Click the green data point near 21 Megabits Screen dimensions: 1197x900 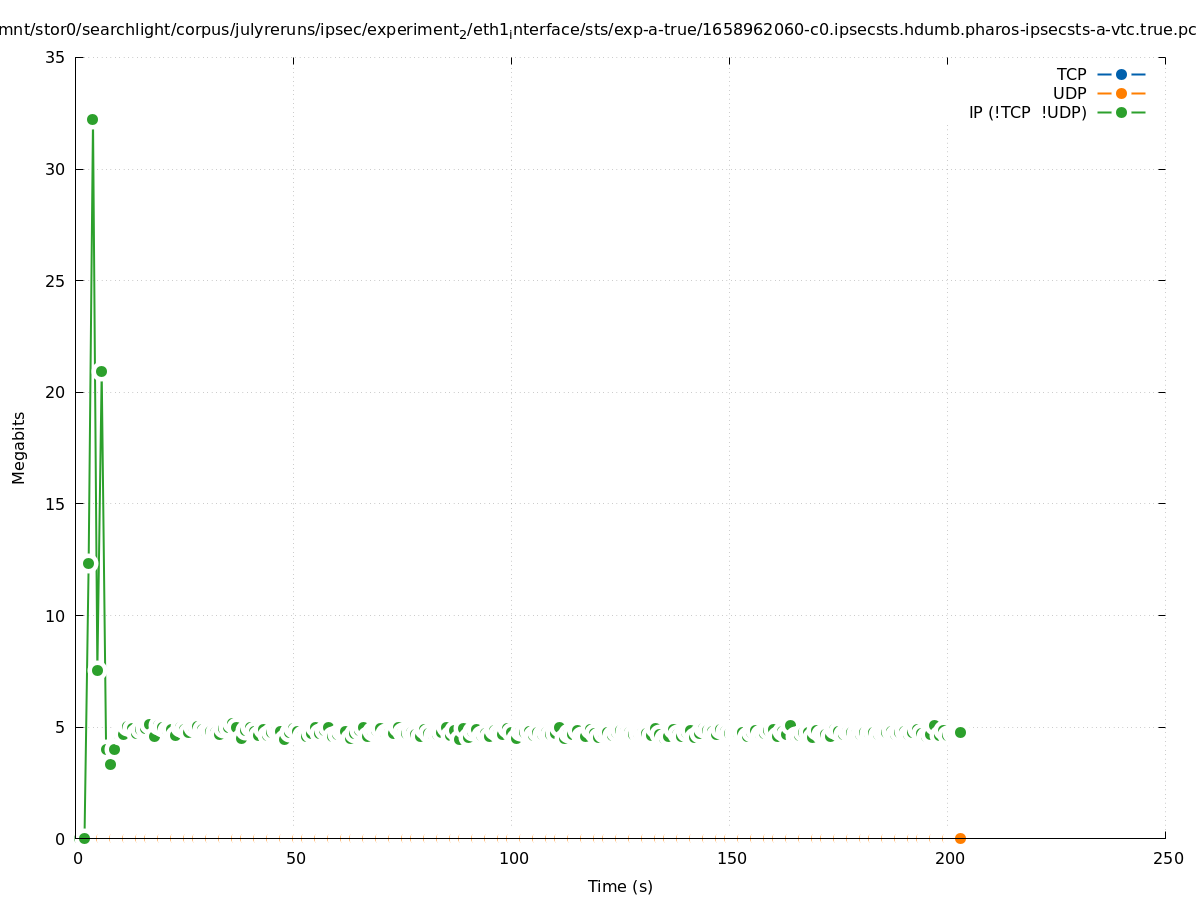coord(101,371)
